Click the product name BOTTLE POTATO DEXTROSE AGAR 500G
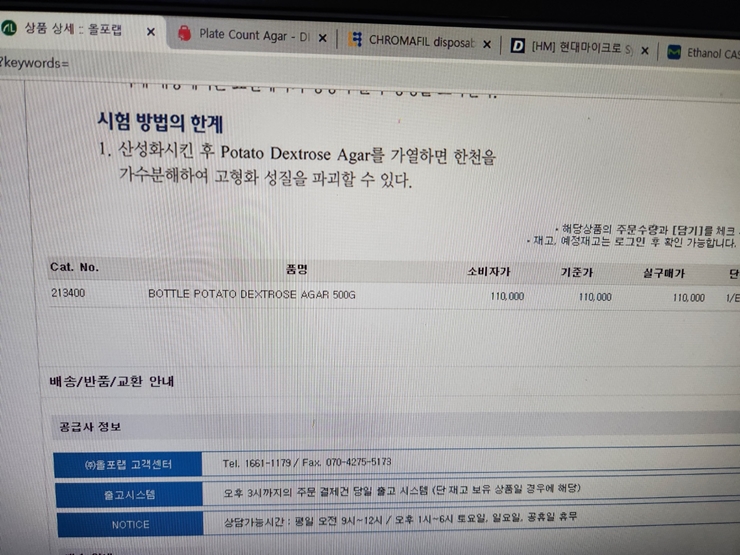Viewport: 740px width, 555px height. coord(251,295)
